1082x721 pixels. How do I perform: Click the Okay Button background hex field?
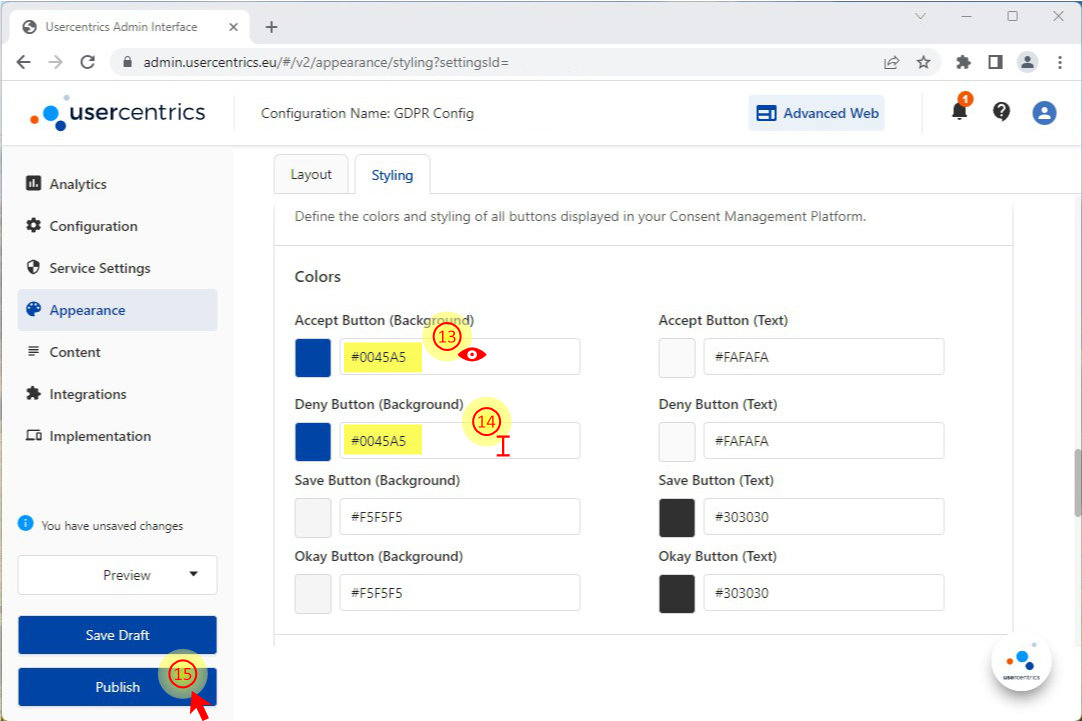(459, 593)
